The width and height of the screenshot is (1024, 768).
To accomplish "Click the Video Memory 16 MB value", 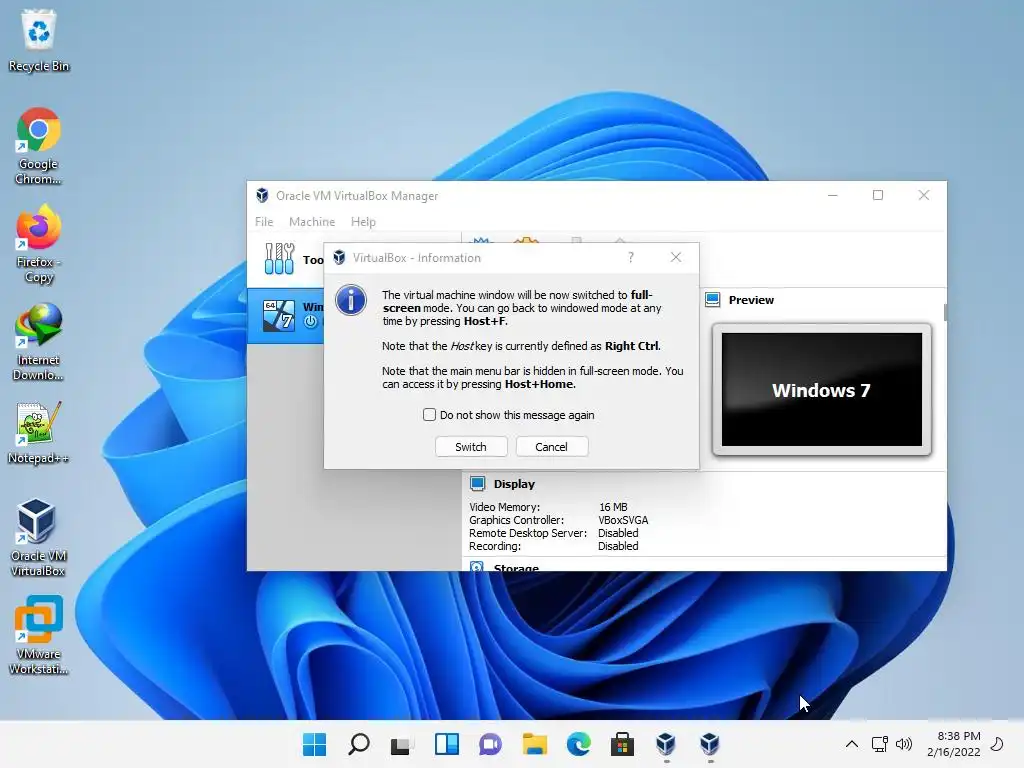I will pyautogui.click(x=613, y=507).
